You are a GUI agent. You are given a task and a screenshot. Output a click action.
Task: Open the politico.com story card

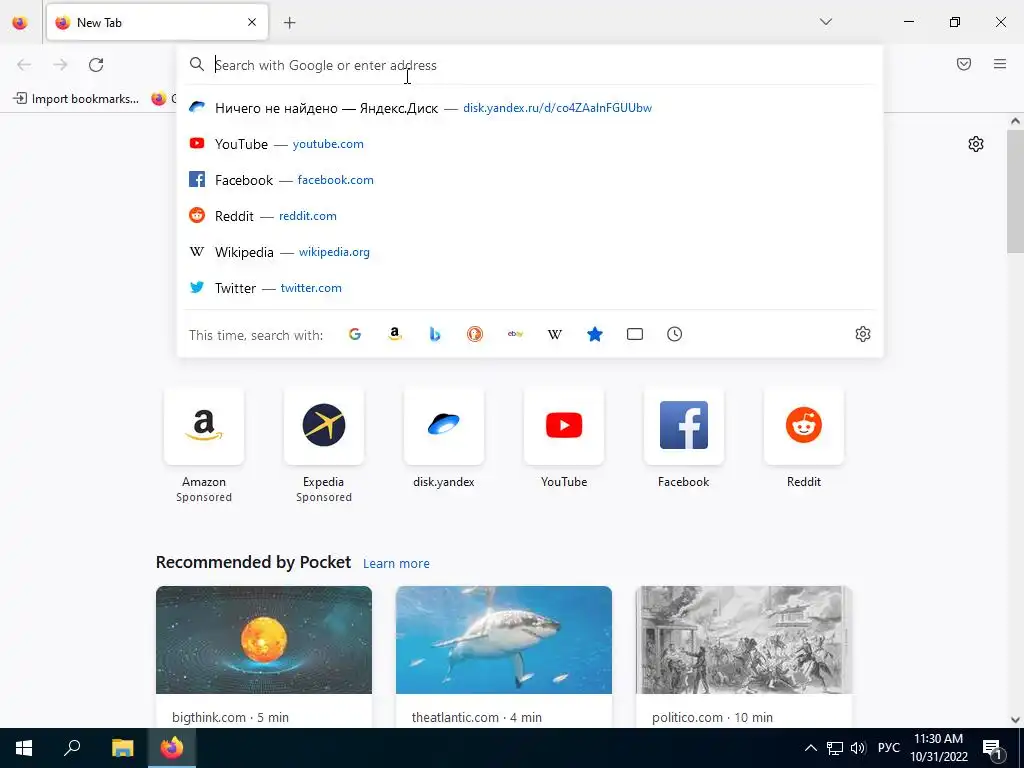[x=744, y=656]
